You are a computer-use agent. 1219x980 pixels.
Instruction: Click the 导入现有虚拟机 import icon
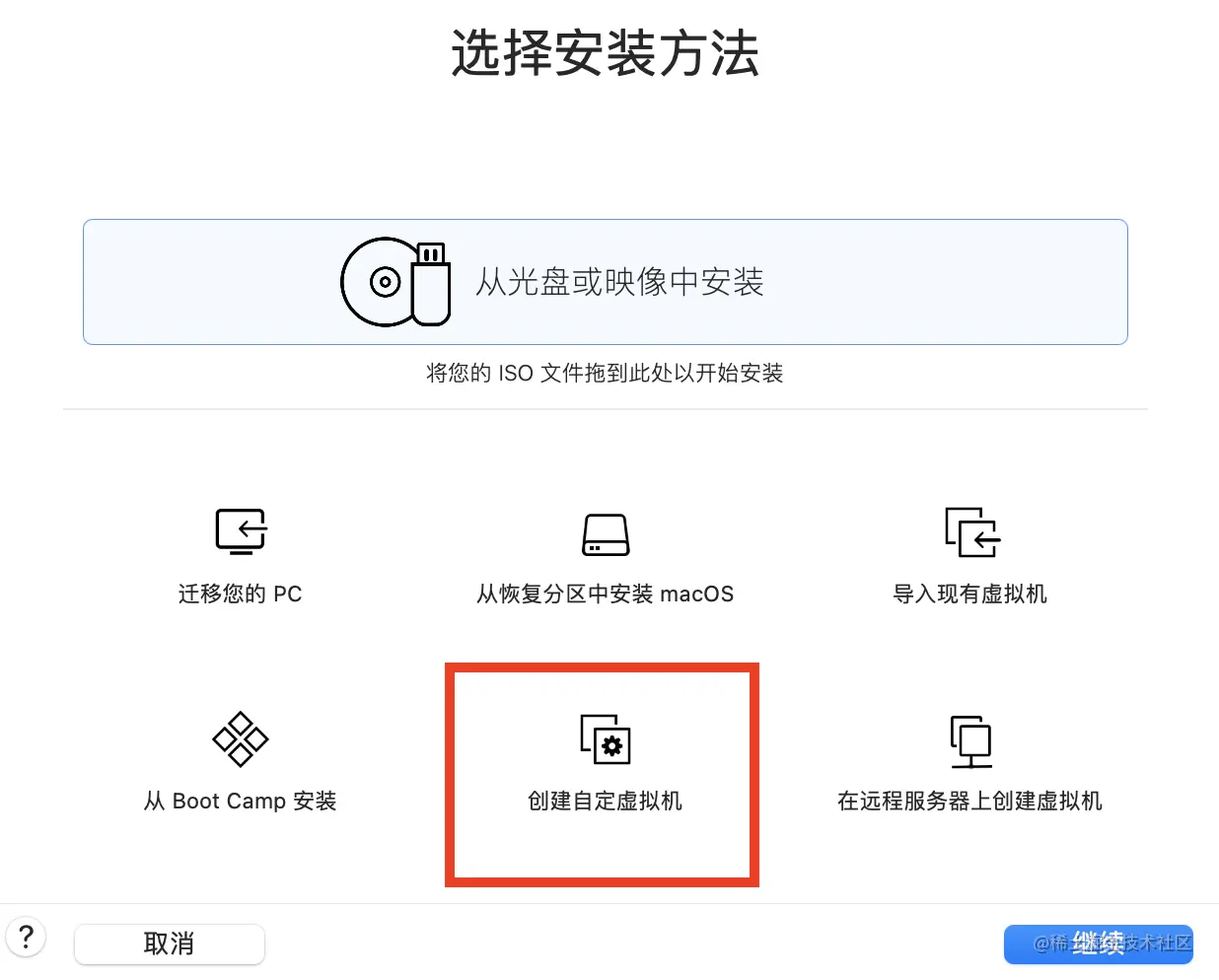(x=972, y=532)
